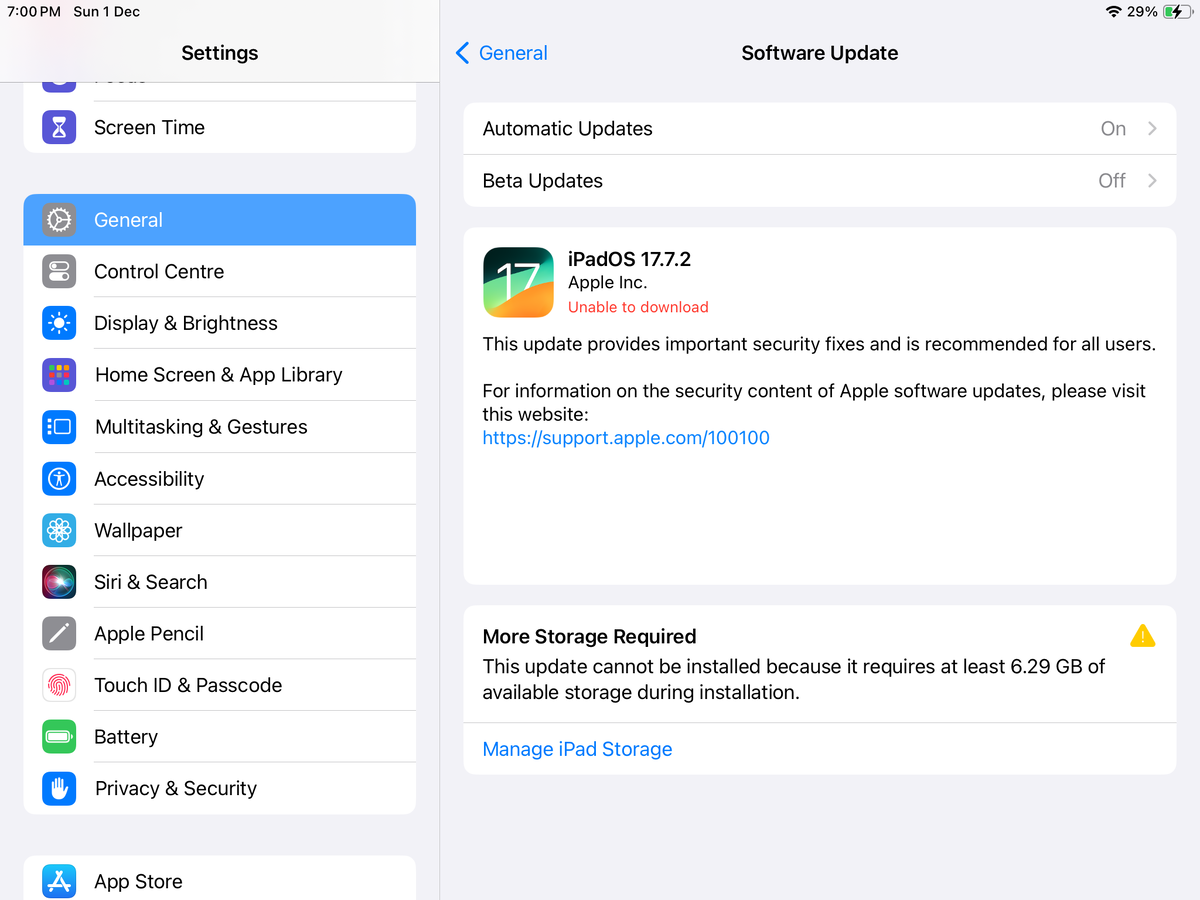Open the Control Centre toggles icon

(59, 271)
